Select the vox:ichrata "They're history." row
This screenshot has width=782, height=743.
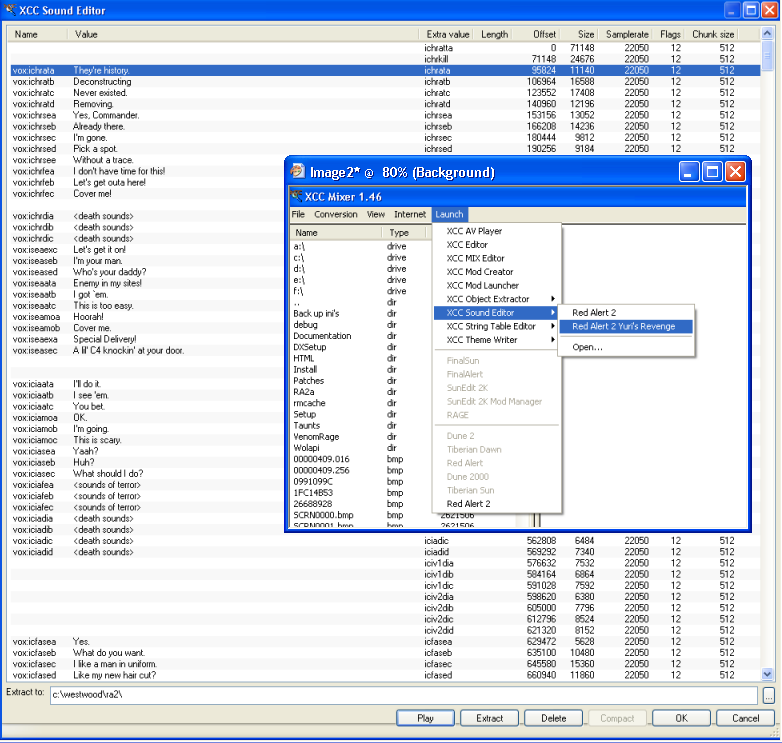point(385,70)
